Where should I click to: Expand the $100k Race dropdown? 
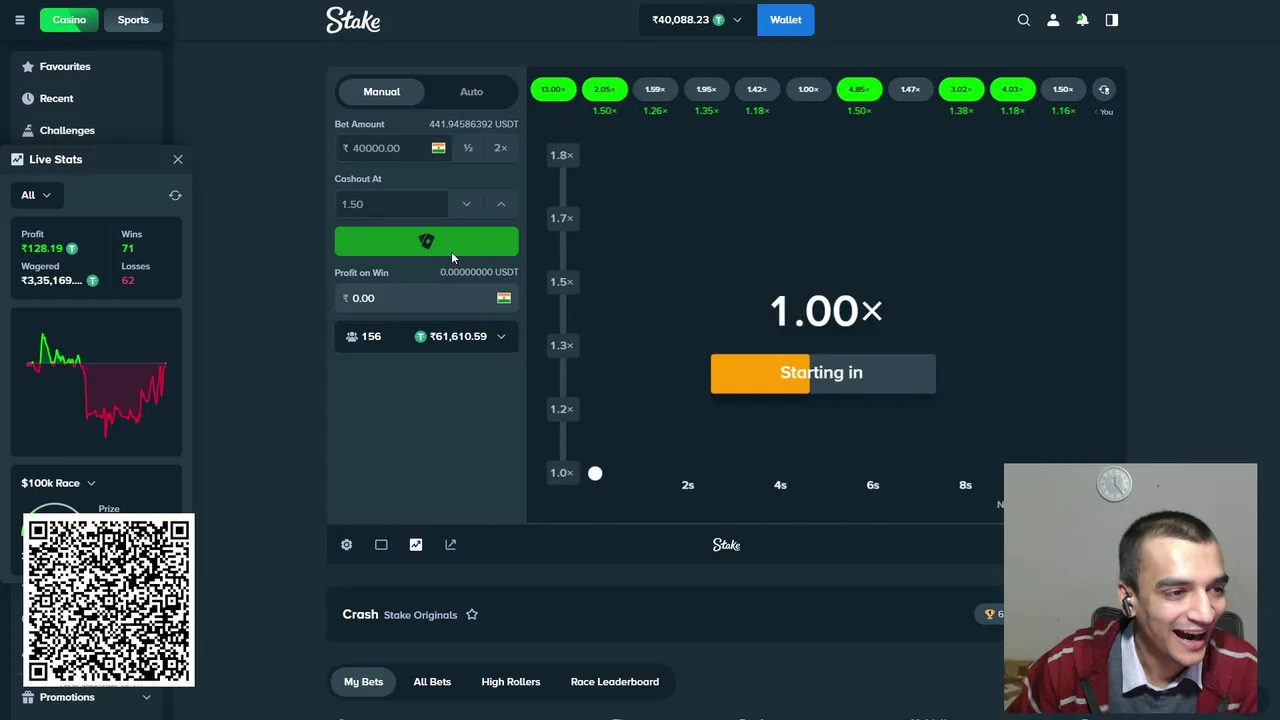coord(91,483)
